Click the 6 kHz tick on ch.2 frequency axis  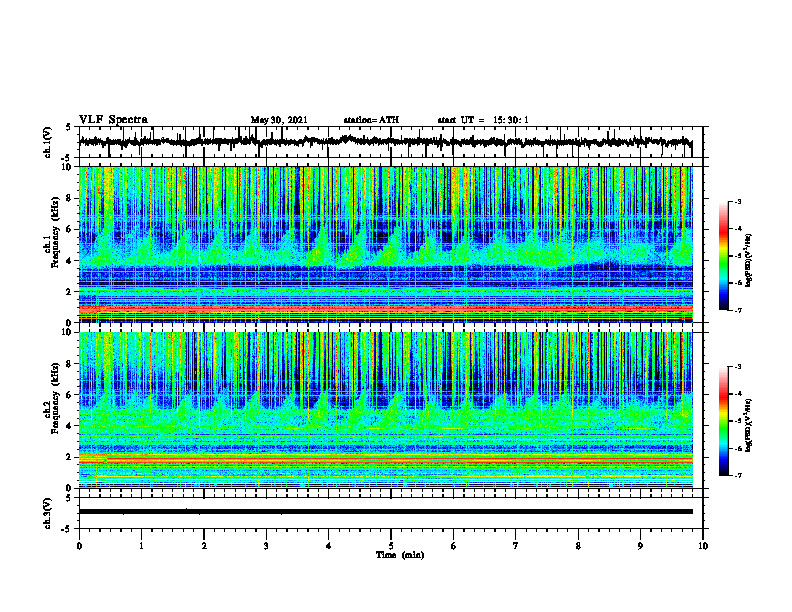pyautogui.click(x=70, y=395)
